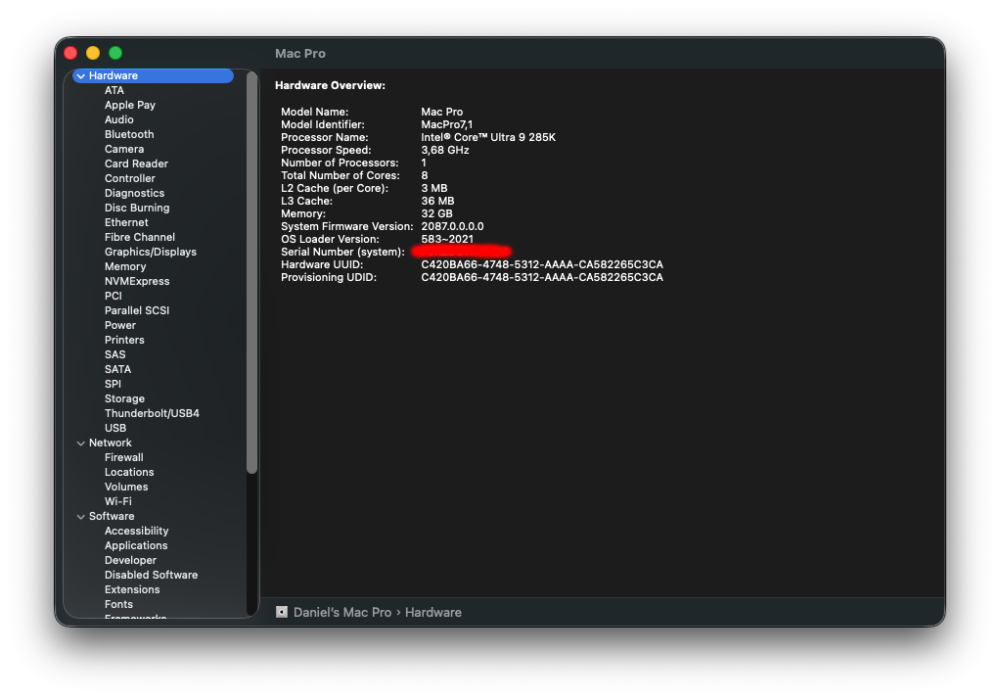Click the Hardware Overview heading
The width and height of the screenshot is (1000, 699).
[x=330, y=85]
